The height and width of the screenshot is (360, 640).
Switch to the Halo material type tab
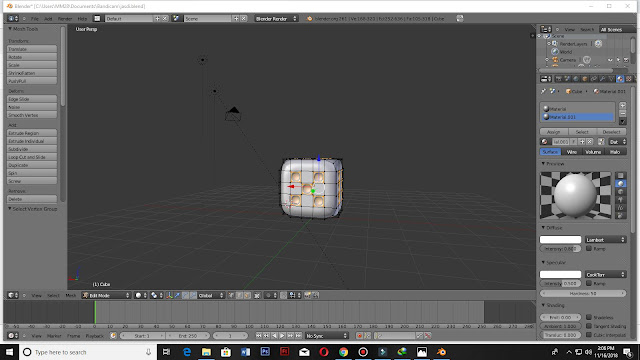pos(615,152)
